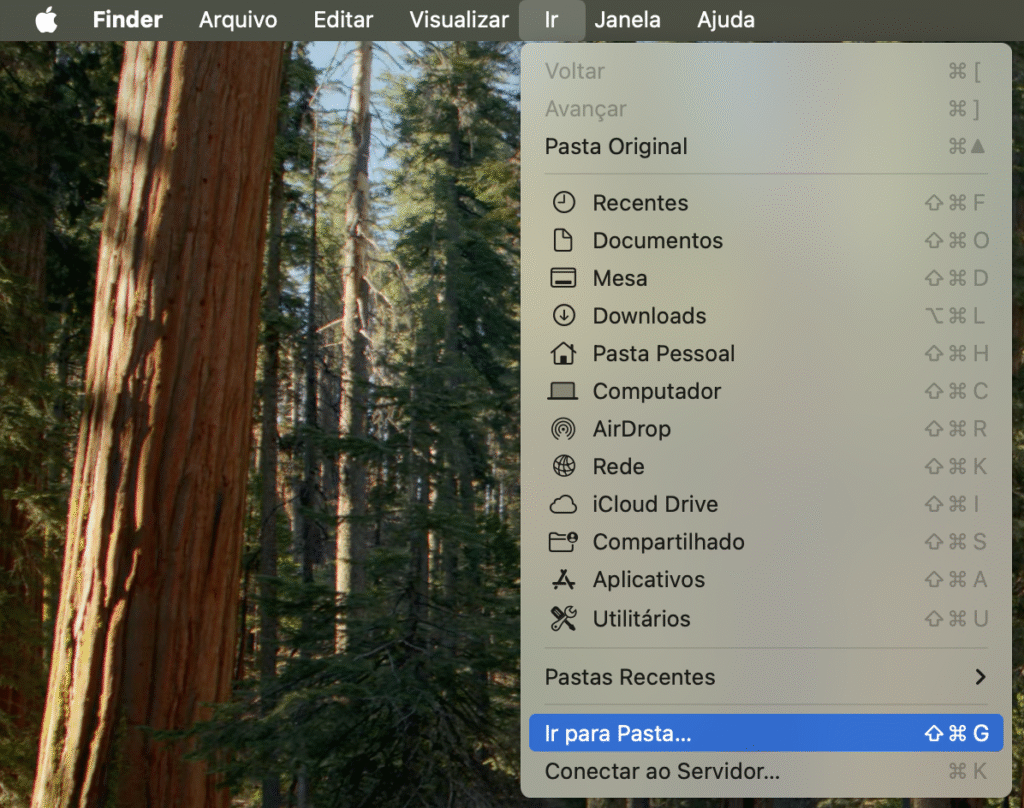1024x808 pixels.
Task: Open the Janela menu
Action: pos(627,20)
